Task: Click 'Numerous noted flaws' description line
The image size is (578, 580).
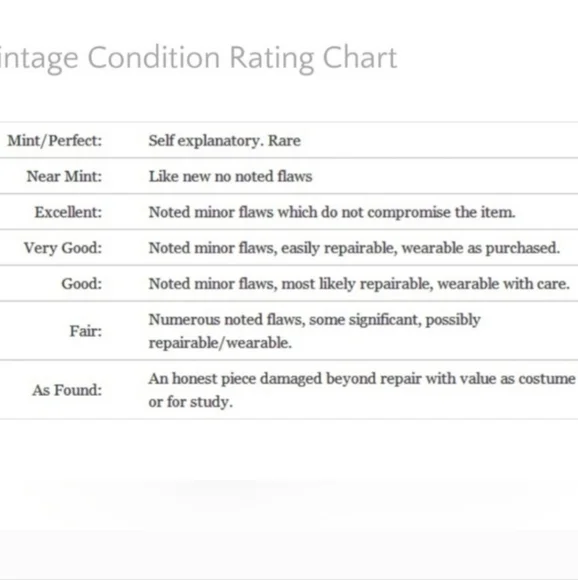Action: [314, 319]
